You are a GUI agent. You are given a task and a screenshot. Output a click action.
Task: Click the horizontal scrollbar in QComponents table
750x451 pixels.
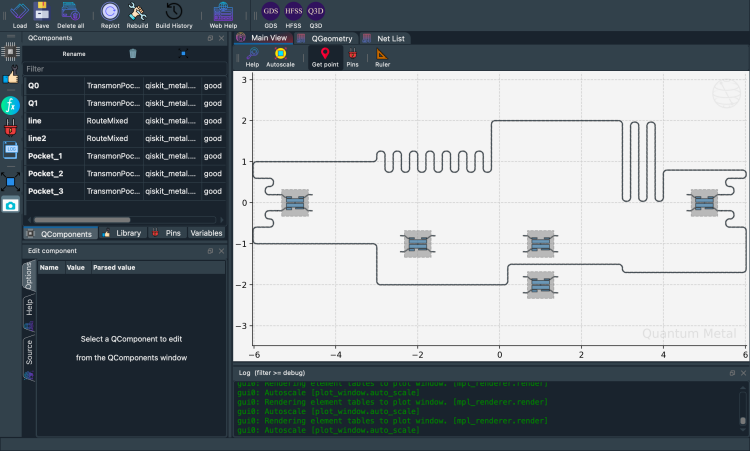coord(82,220)
